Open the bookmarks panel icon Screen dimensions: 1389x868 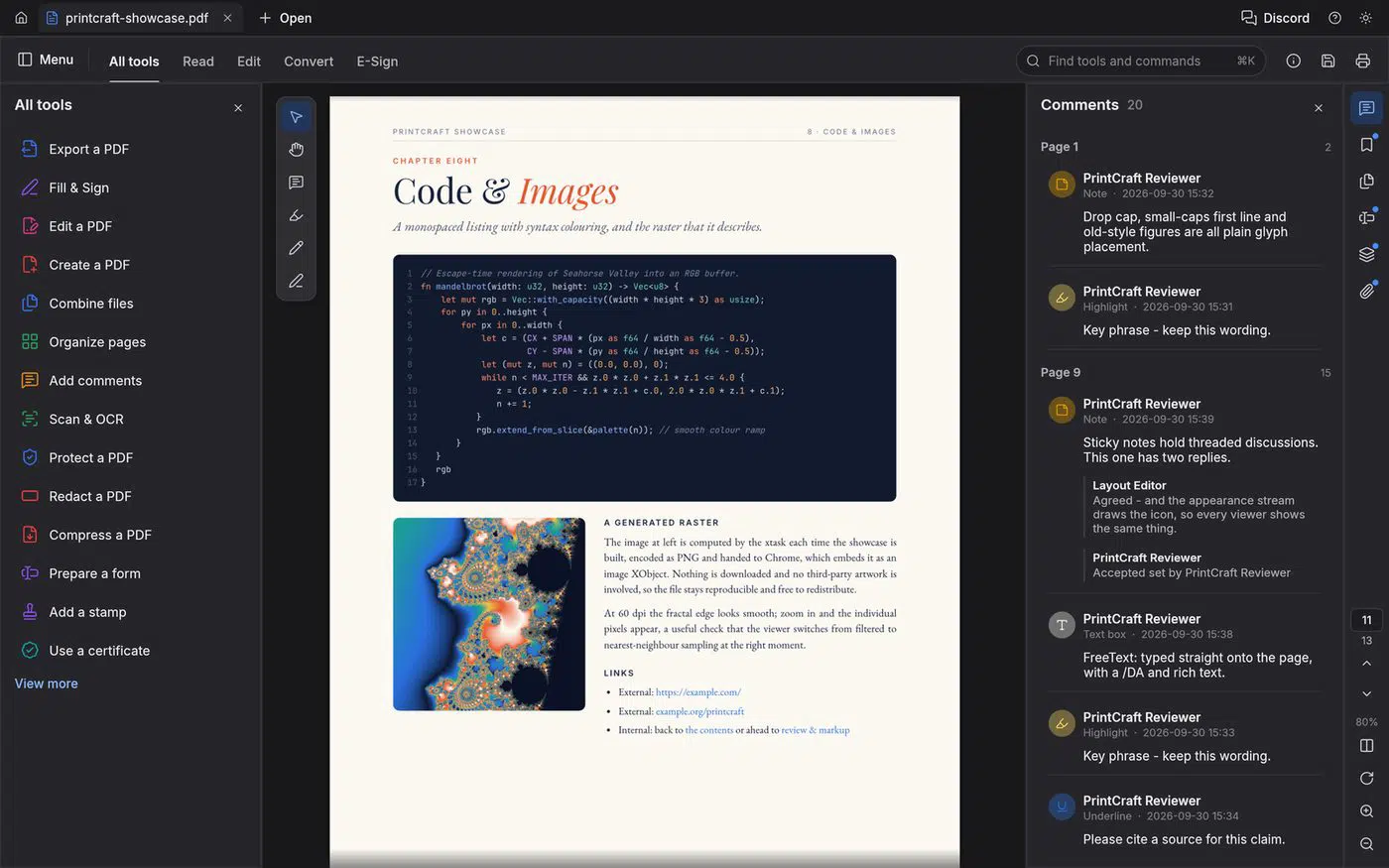point(1366,145)
